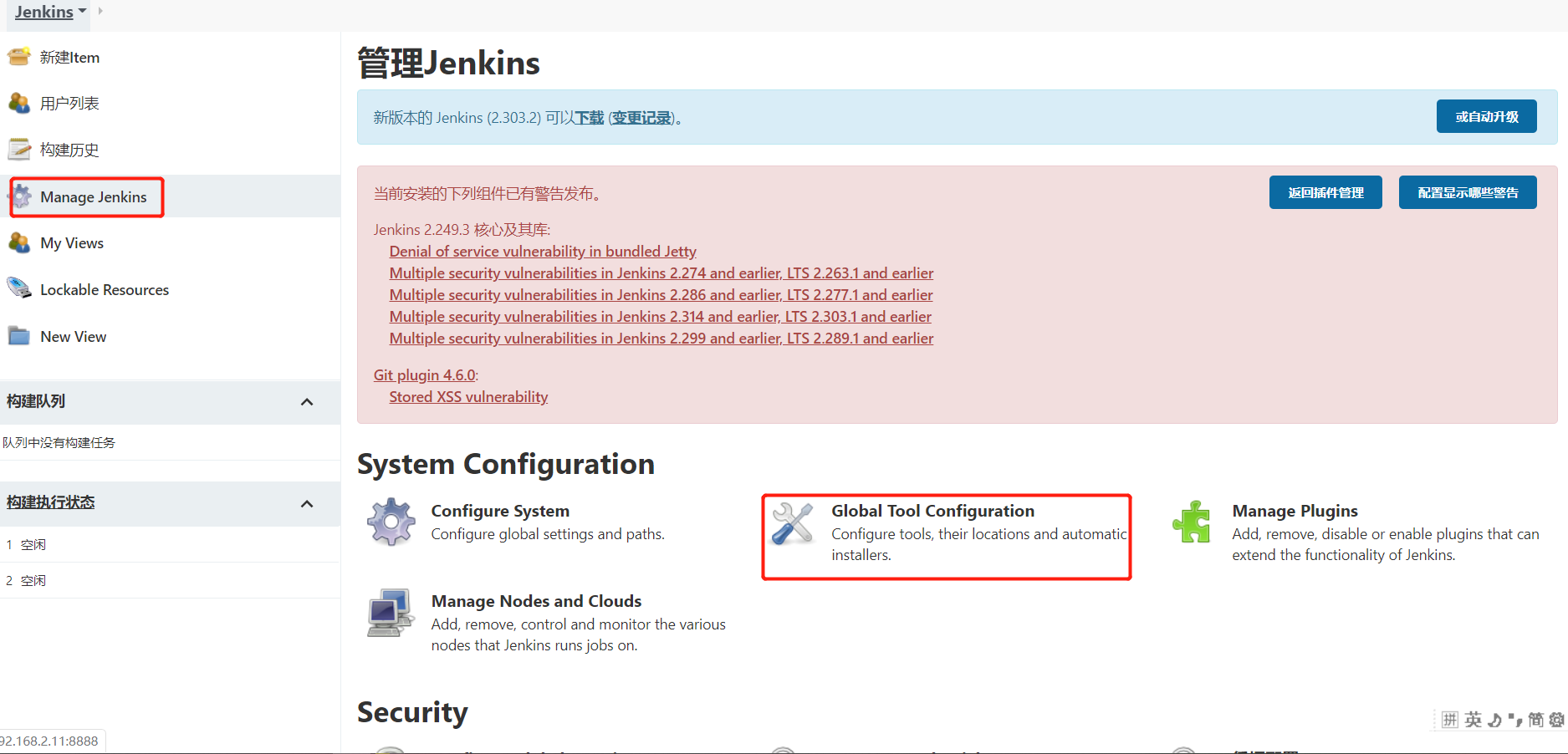
Task: Open 构建历史 in sidebar
Action: click(x=69, y=150)
